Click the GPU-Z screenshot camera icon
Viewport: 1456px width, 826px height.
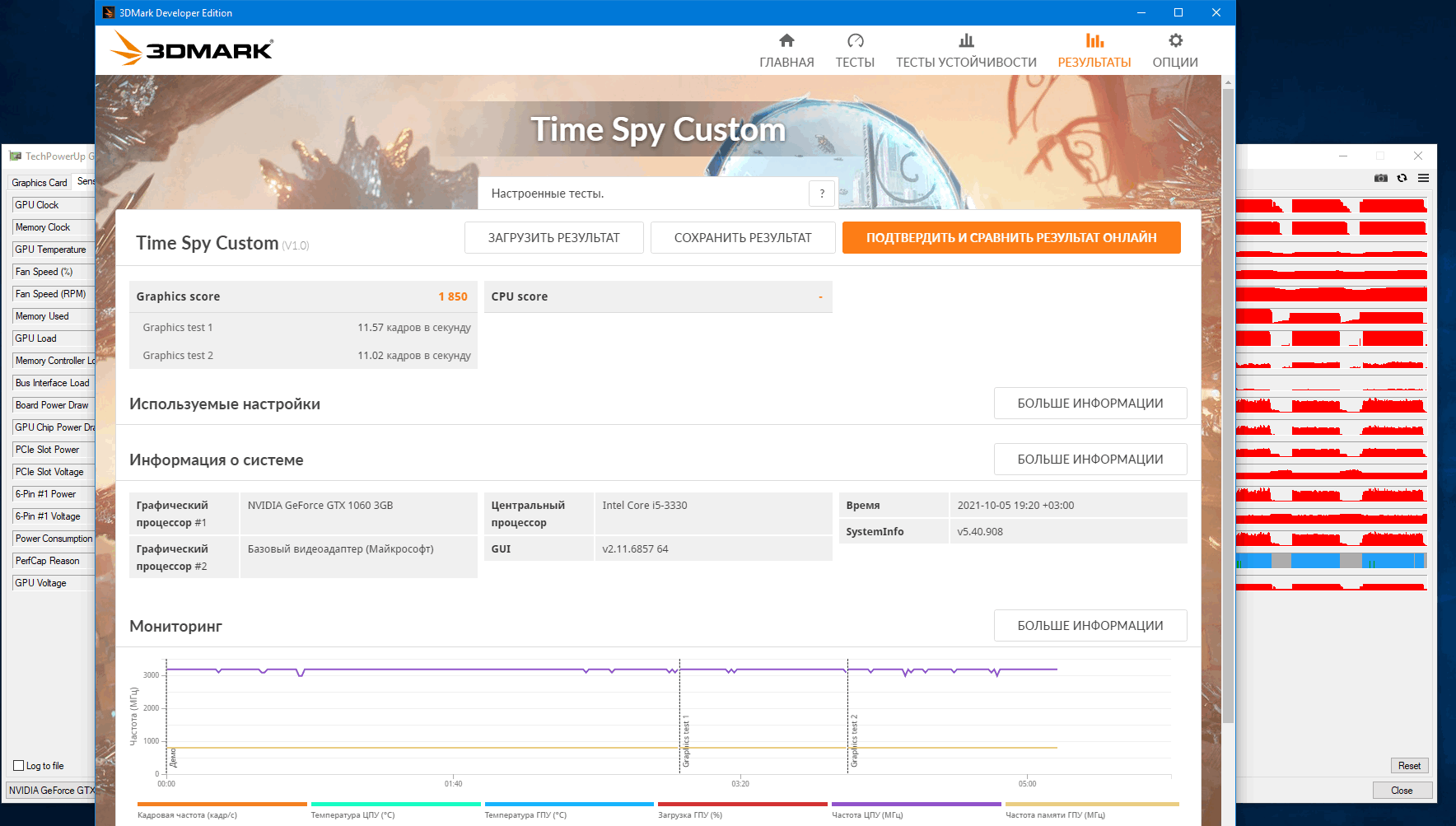[1381, 178]
